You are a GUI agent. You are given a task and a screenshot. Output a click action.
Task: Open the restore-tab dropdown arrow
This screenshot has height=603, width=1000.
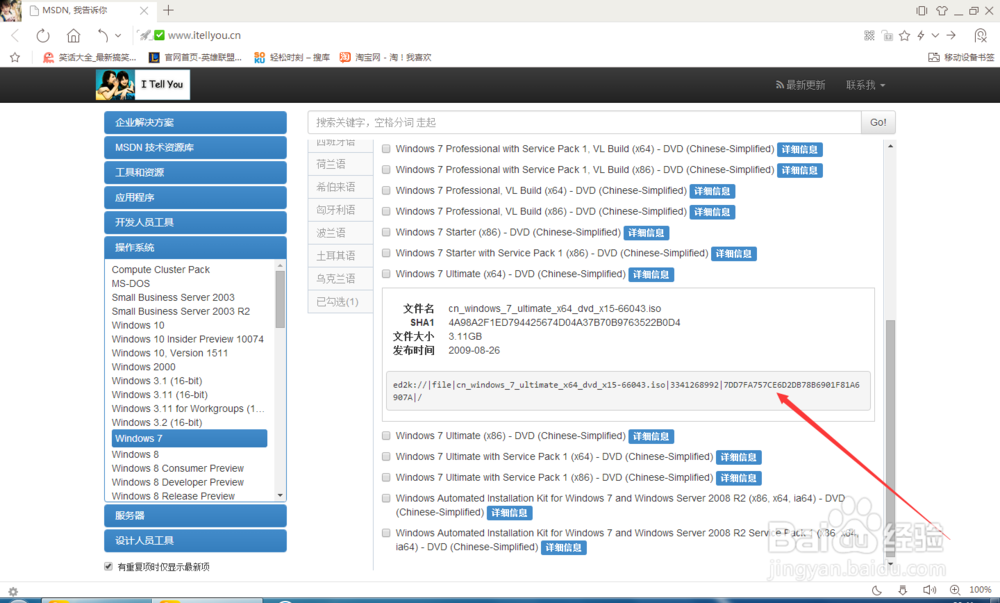118,36
